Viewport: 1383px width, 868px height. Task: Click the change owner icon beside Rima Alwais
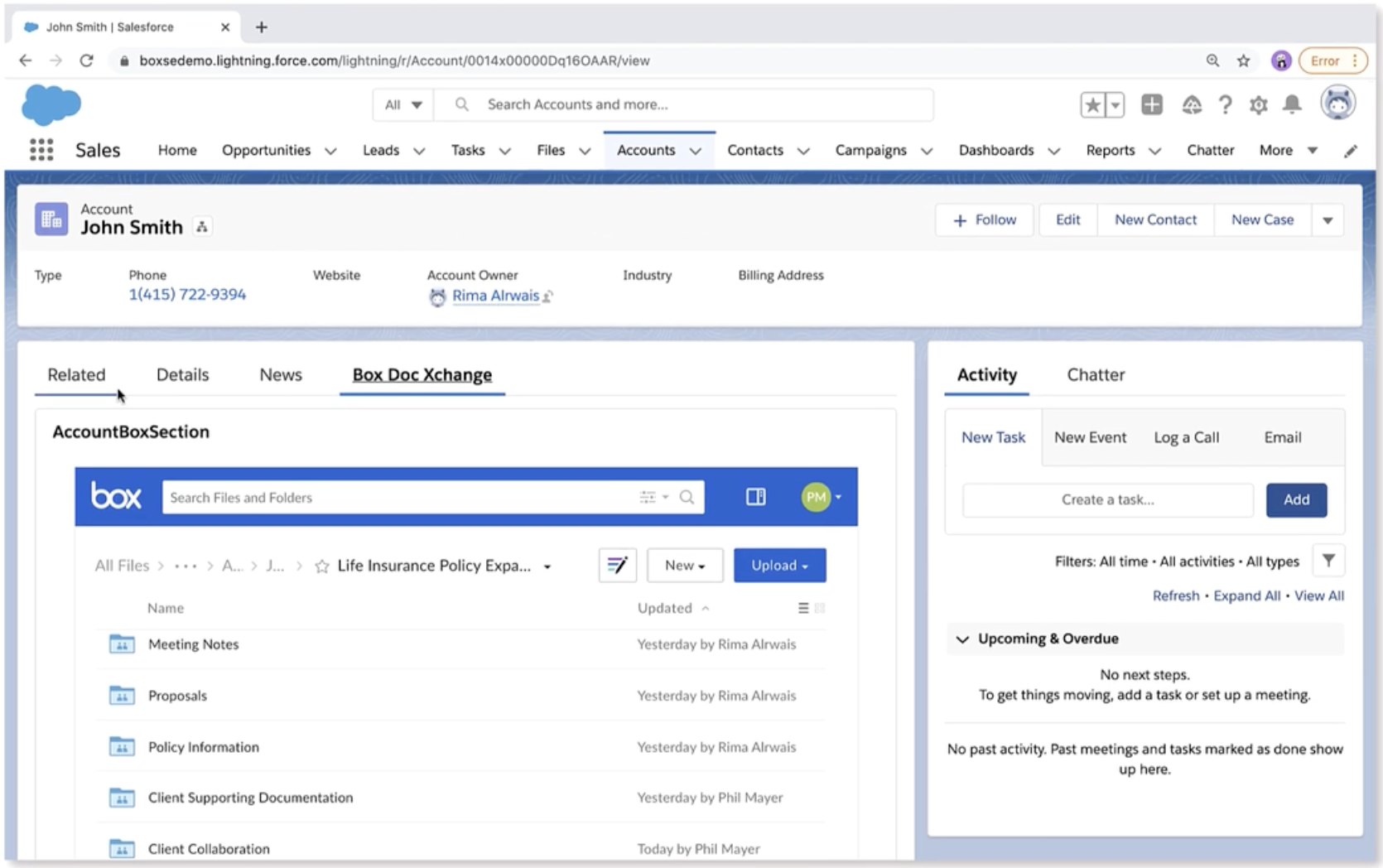click(547, 296)
